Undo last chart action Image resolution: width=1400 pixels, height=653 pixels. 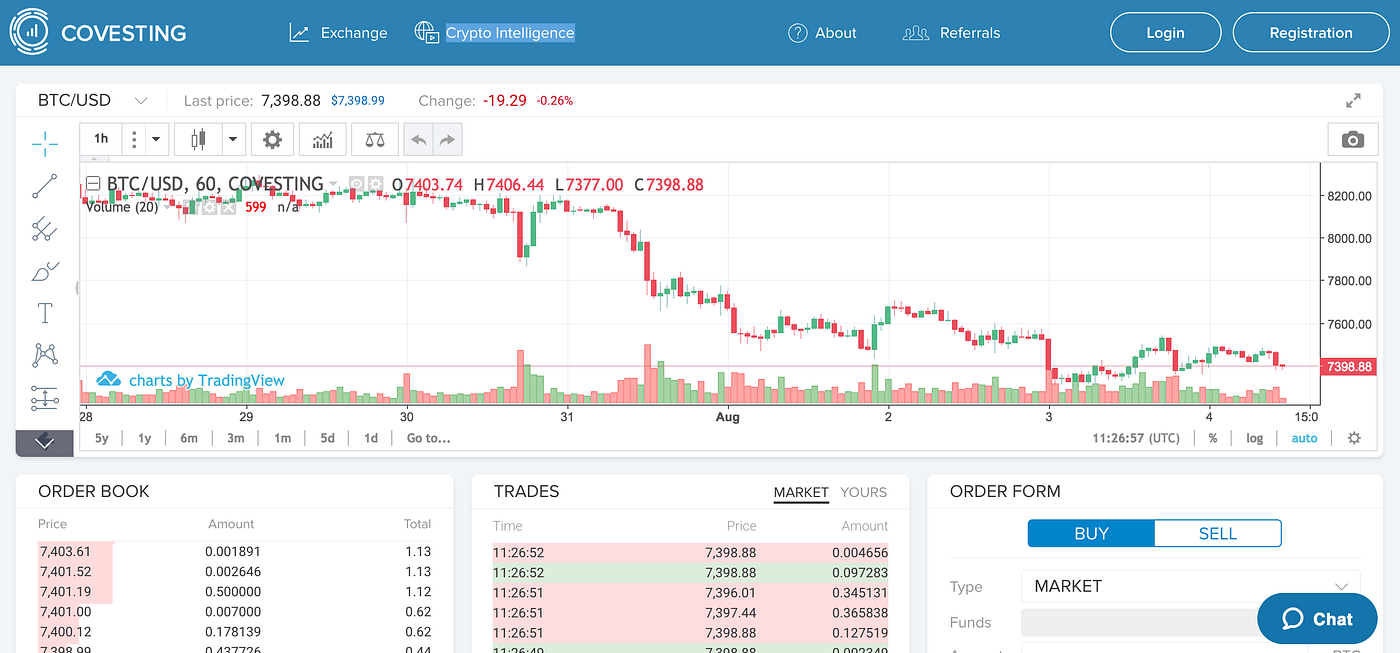(418, 140)
